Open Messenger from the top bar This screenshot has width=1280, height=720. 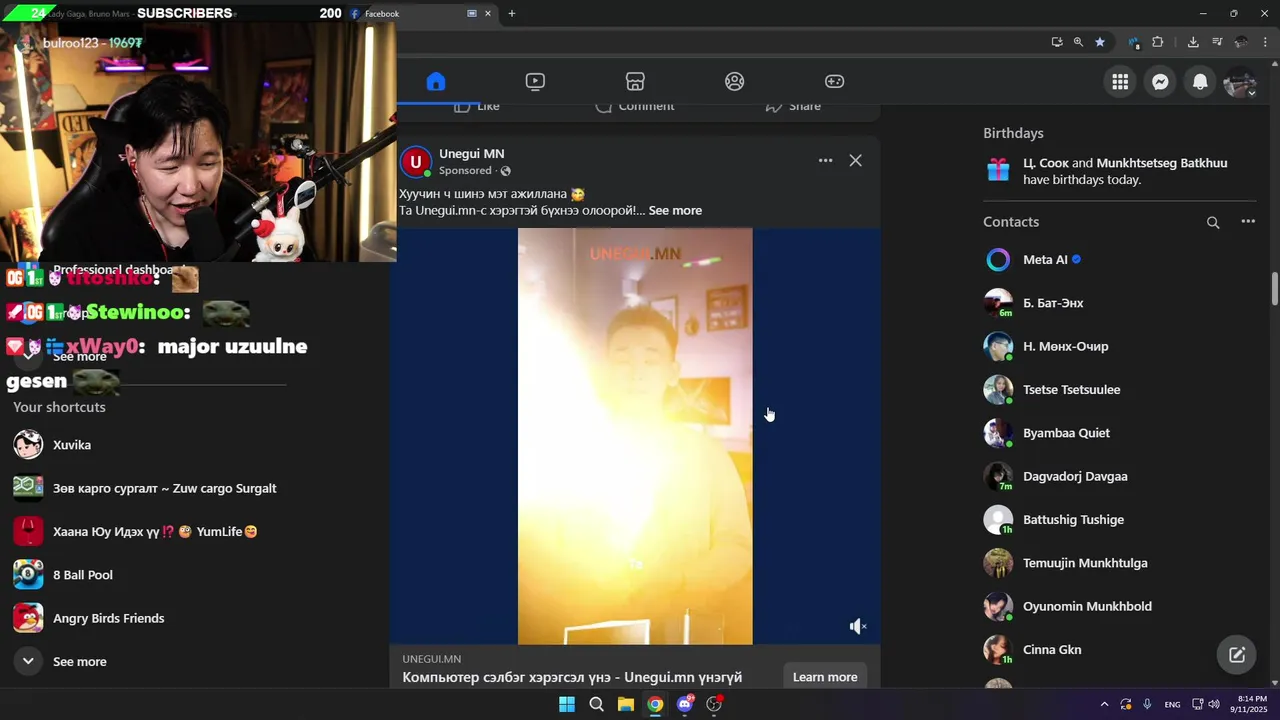tap(1160, 82)
